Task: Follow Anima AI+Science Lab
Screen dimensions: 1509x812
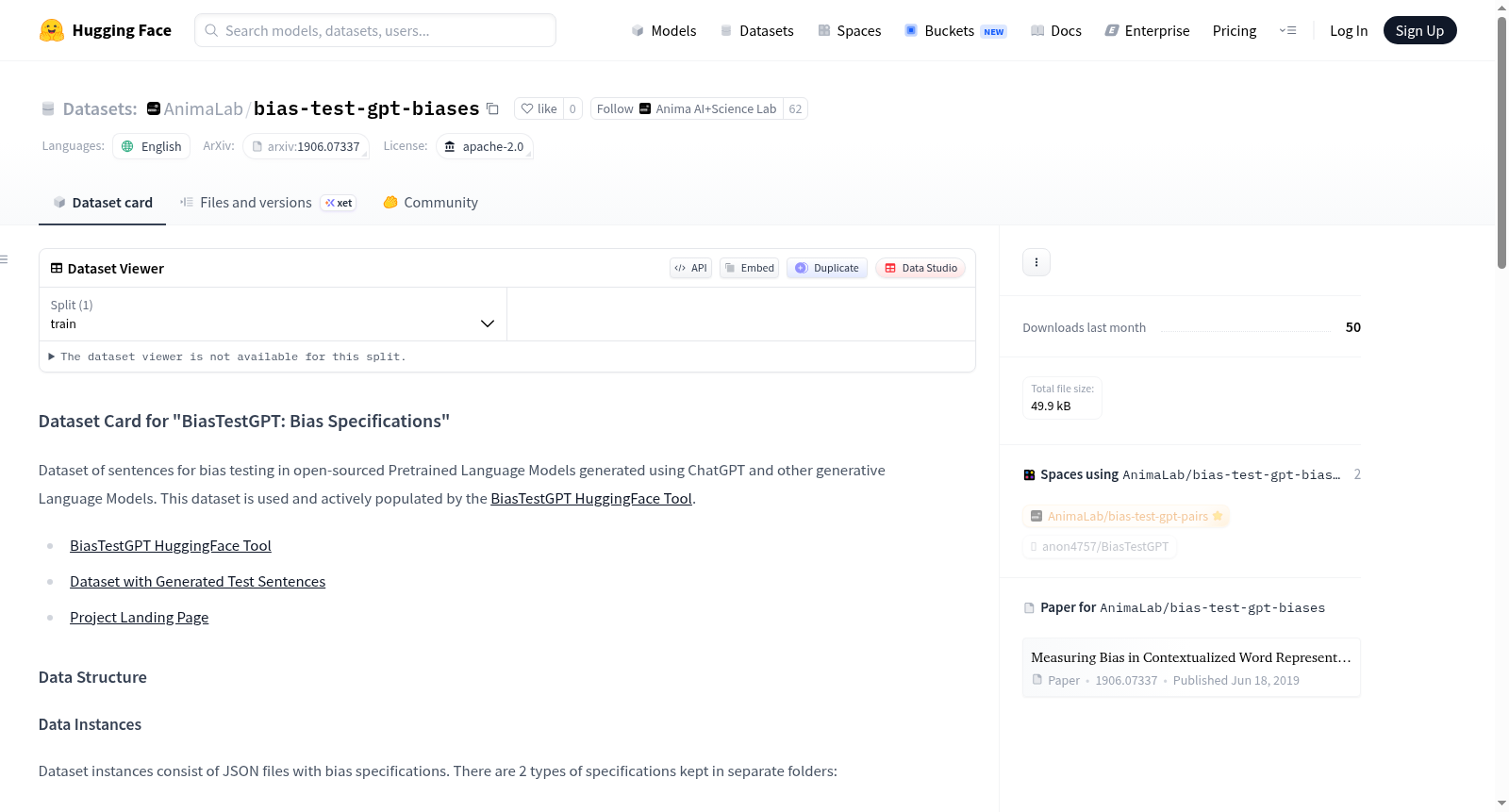Action: (615, 108)
